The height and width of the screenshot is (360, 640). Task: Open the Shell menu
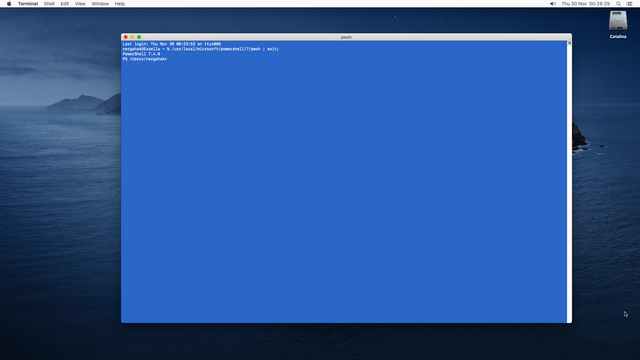click(49, 4)
